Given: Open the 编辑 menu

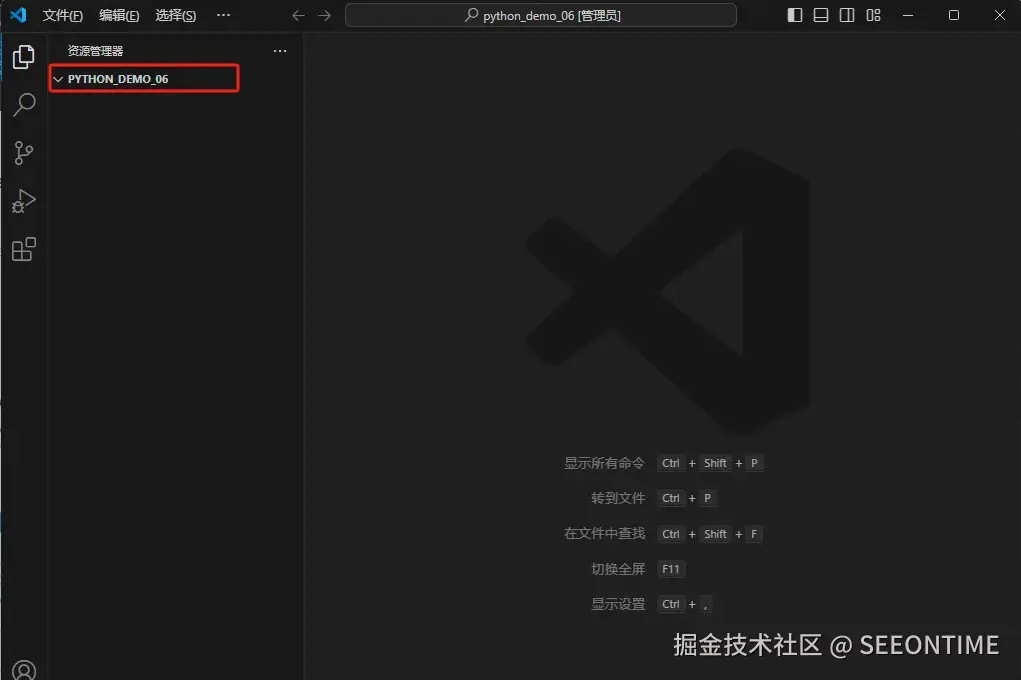Looking at the screenshot, I should tap(119, 15).
